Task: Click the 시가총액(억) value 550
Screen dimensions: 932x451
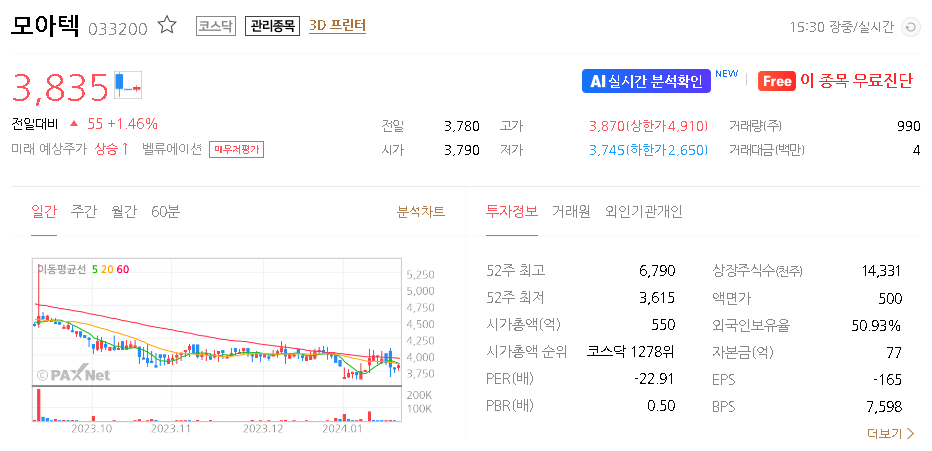Action: coord(663,324)
